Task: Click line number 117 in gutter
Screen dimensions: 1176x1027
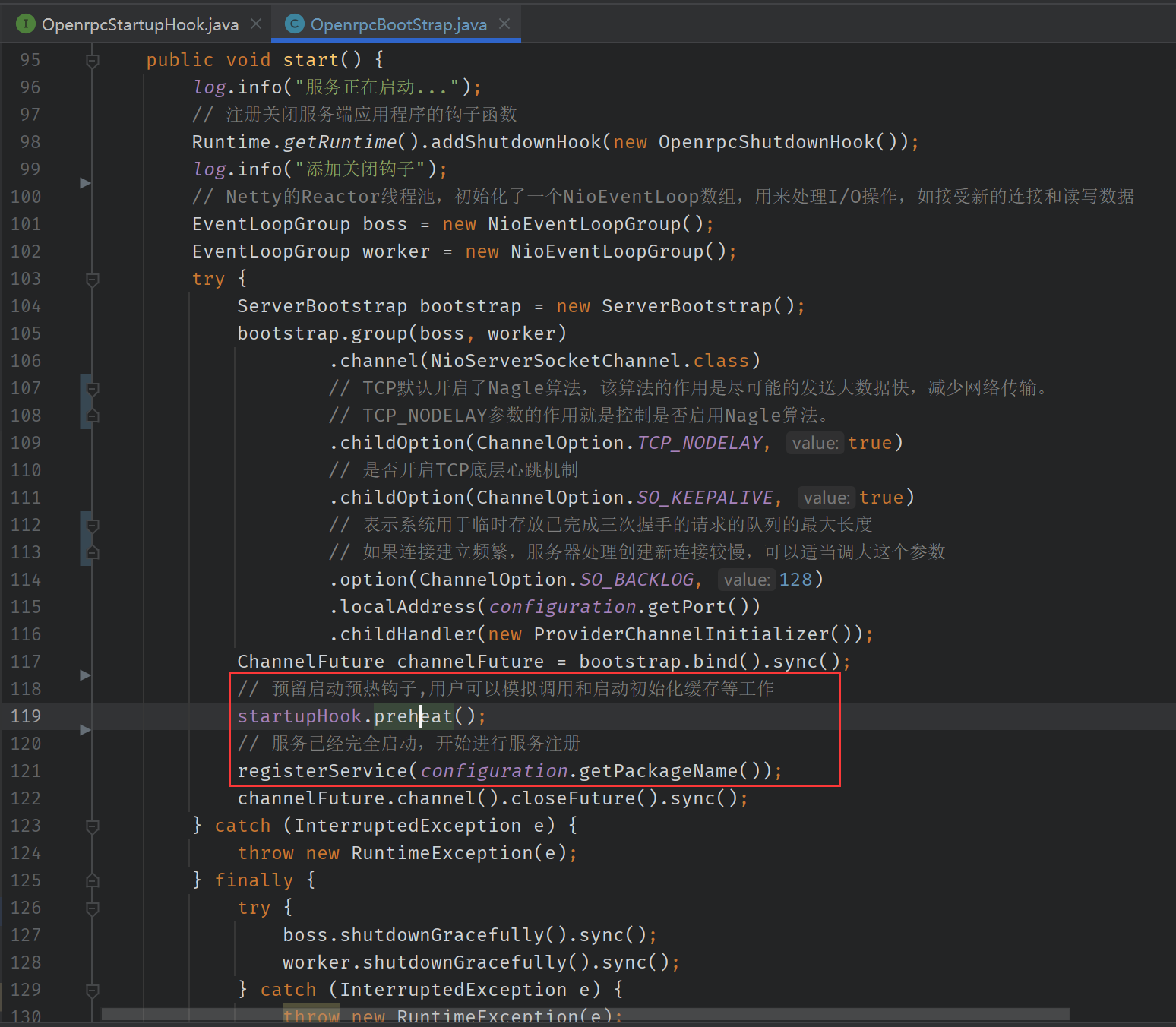Action: (x=26, y=662)
